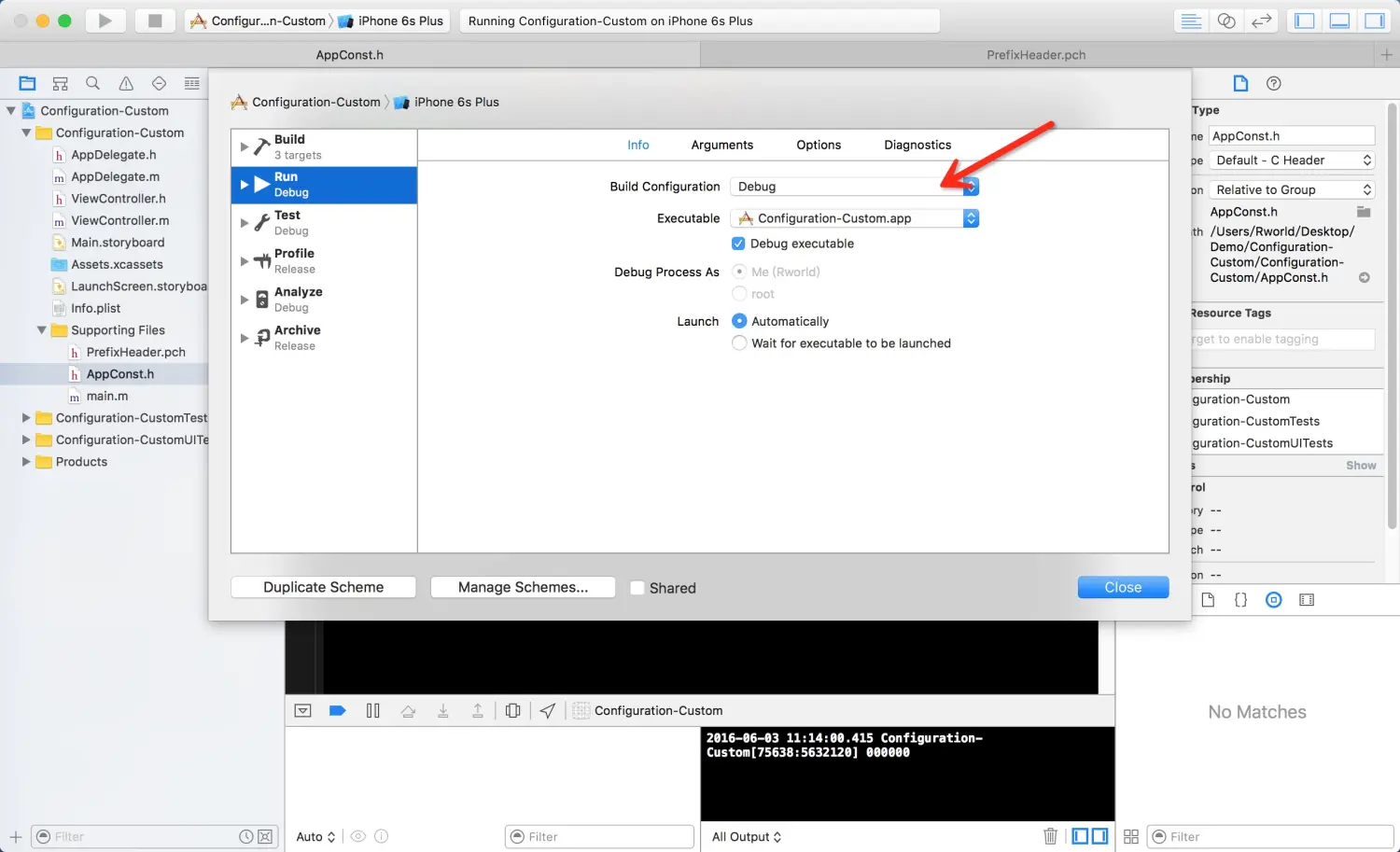Image resolution: width=1400 pixels, height=852 pixels.
Task: Show the Code snippet library
Action: pyautogui.click(x=1240, y=600)
